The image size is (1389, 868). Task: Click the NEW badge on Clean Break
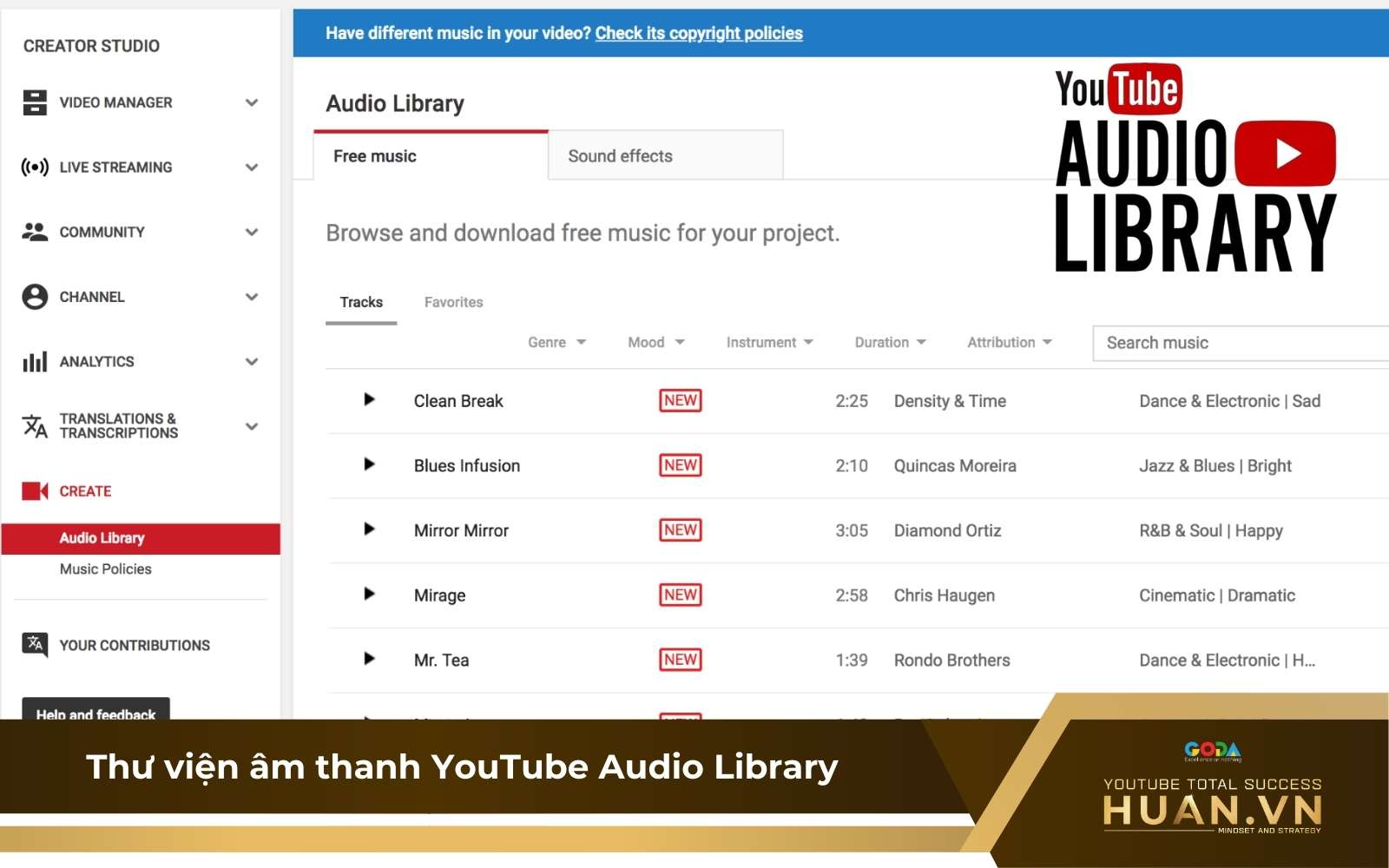click(x=681, y=400)
